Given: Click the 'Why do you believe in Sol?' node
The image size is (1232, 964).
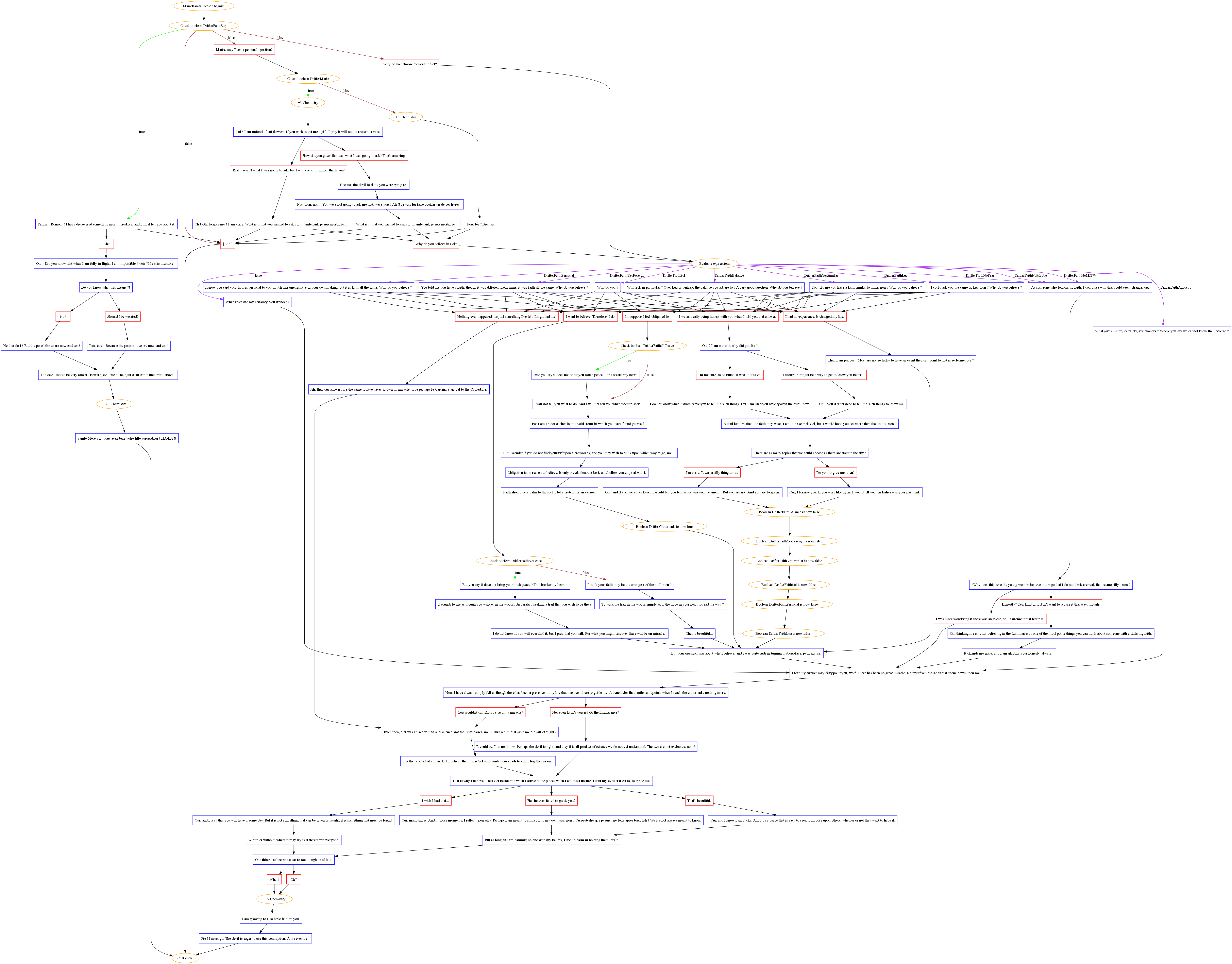Looking at the screenshot, I should tap(436, 244).
